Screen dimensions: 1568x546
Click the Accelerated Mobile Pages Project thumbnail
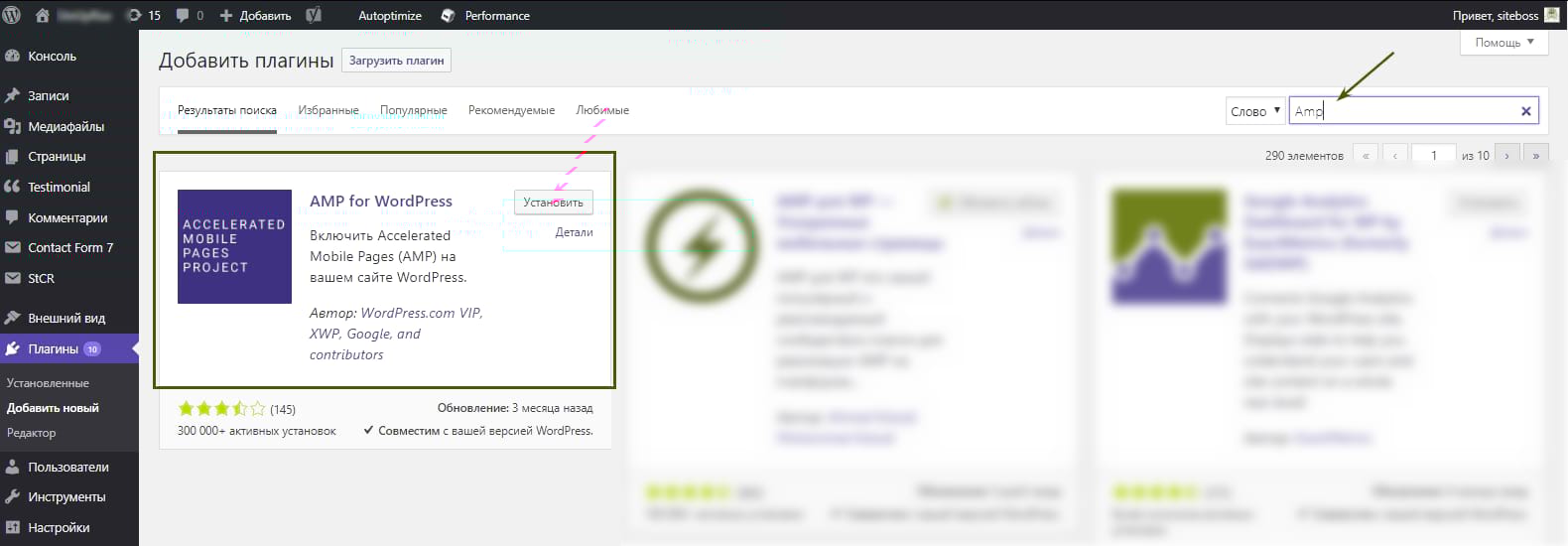coord(234,246)
